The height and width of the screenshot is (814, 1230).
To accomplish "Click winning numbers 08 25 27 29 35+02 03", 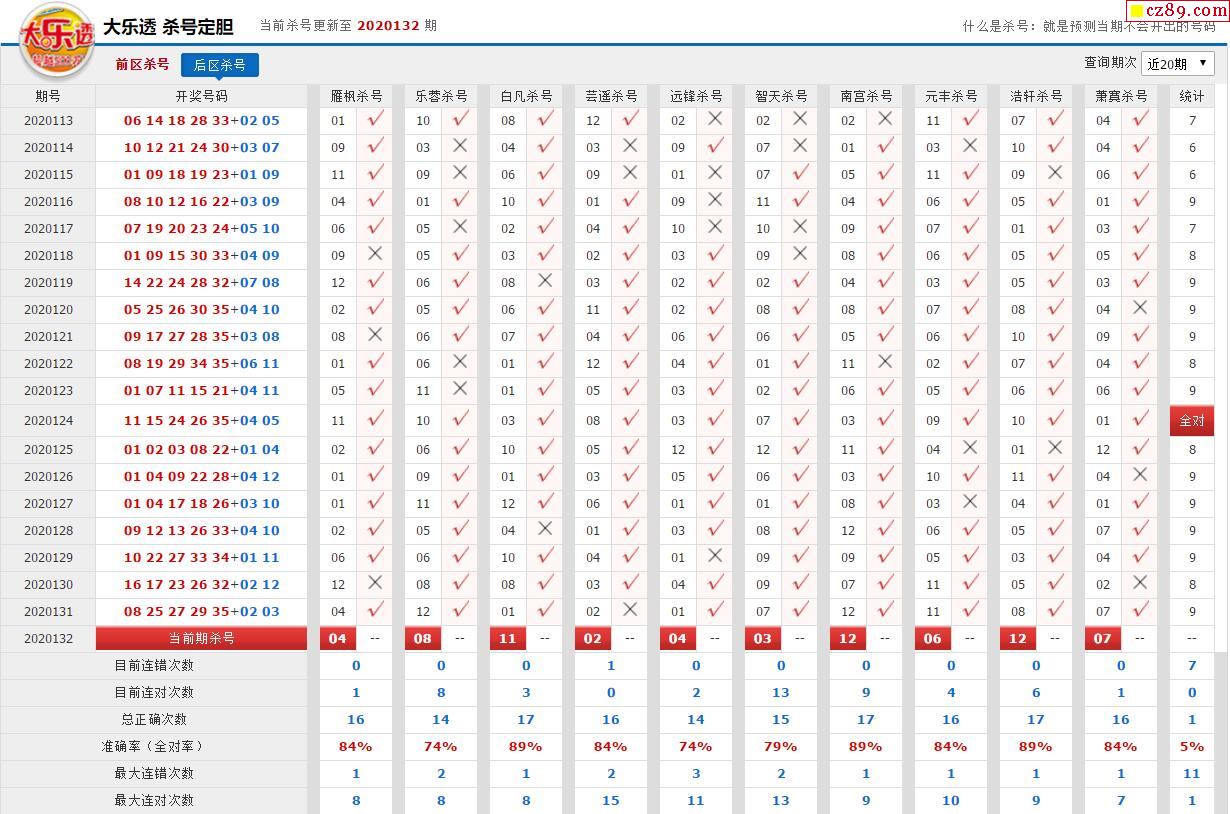I will point(202,611).
